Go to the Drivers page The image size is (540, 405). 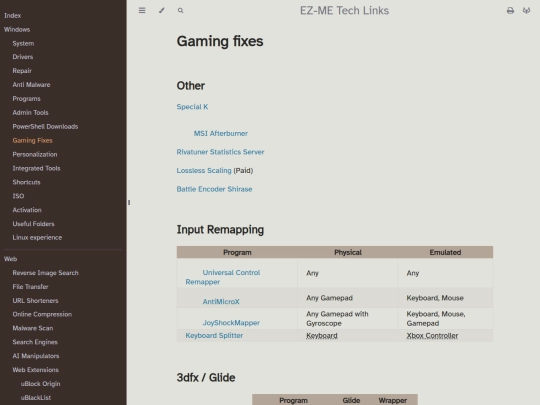tap(23, 57)
